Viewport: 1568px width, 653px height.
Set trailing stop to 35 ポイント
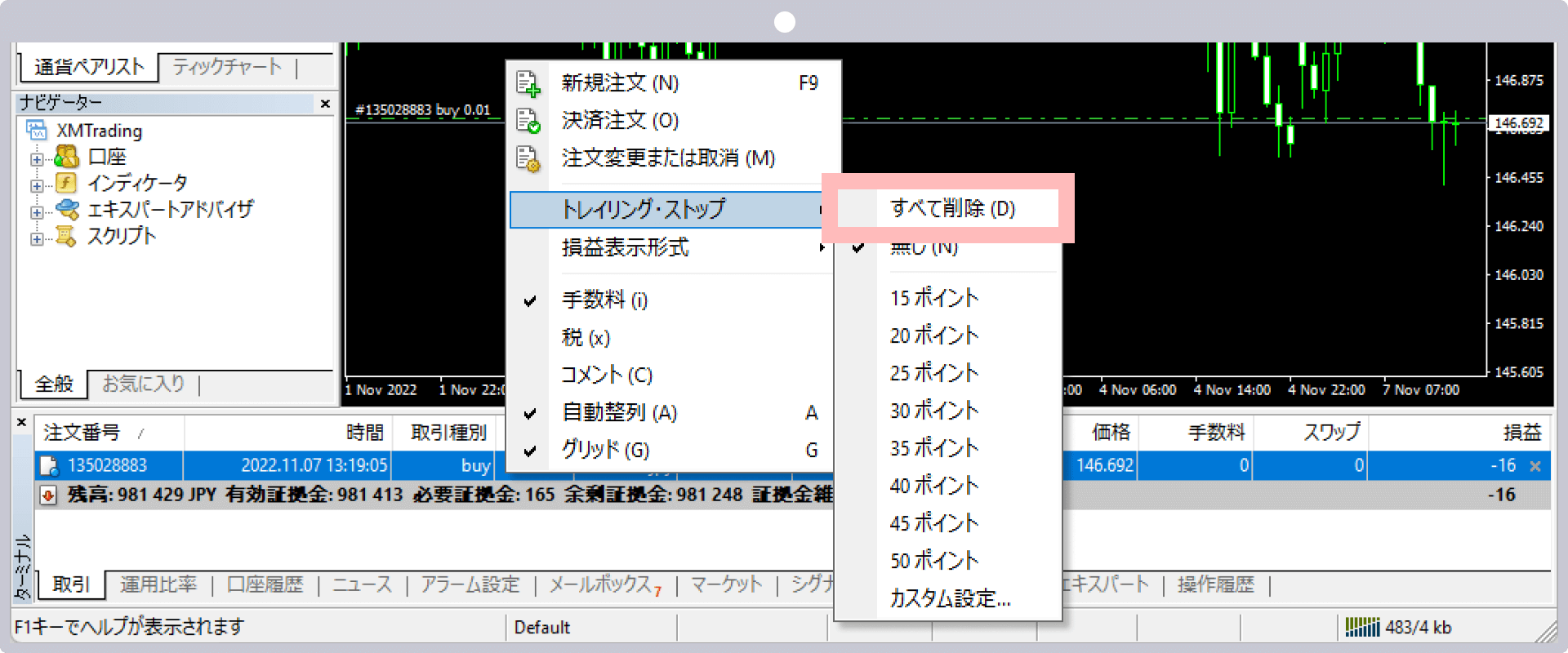[948, 448]
